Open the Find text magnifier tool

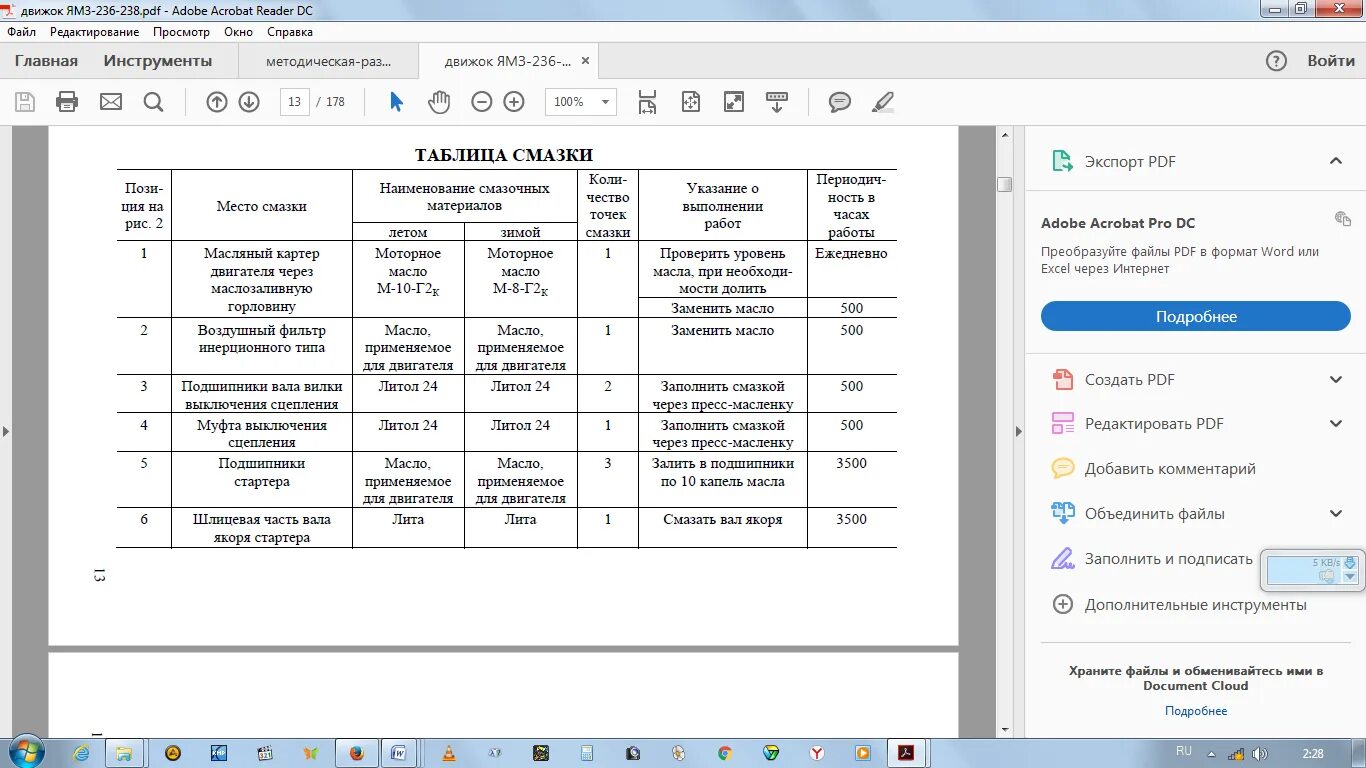click(153, 102)
